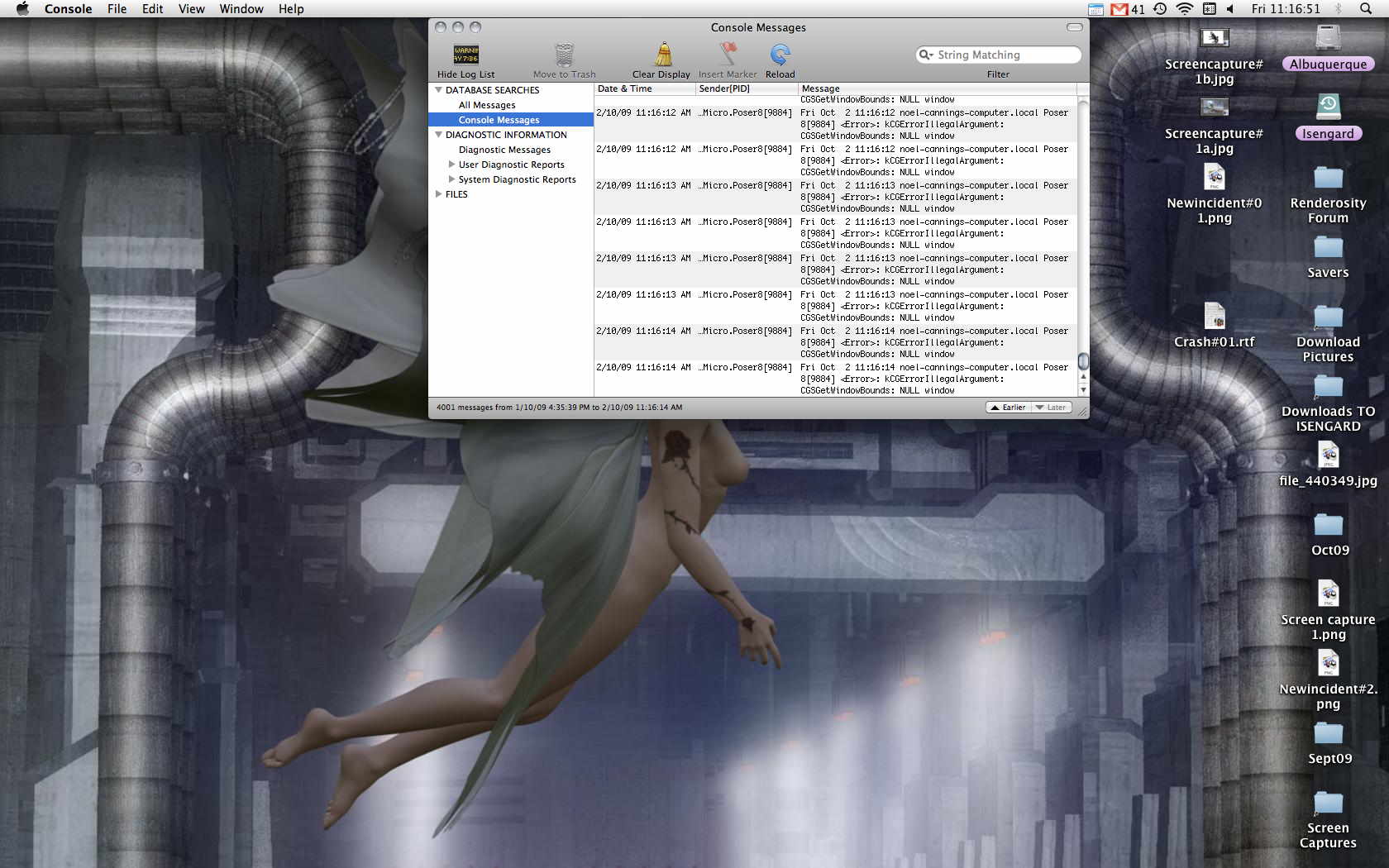Expand the FILES section
Image resolution: width=1389 pixels, height=868 pixels.
(x=438, y=194)
